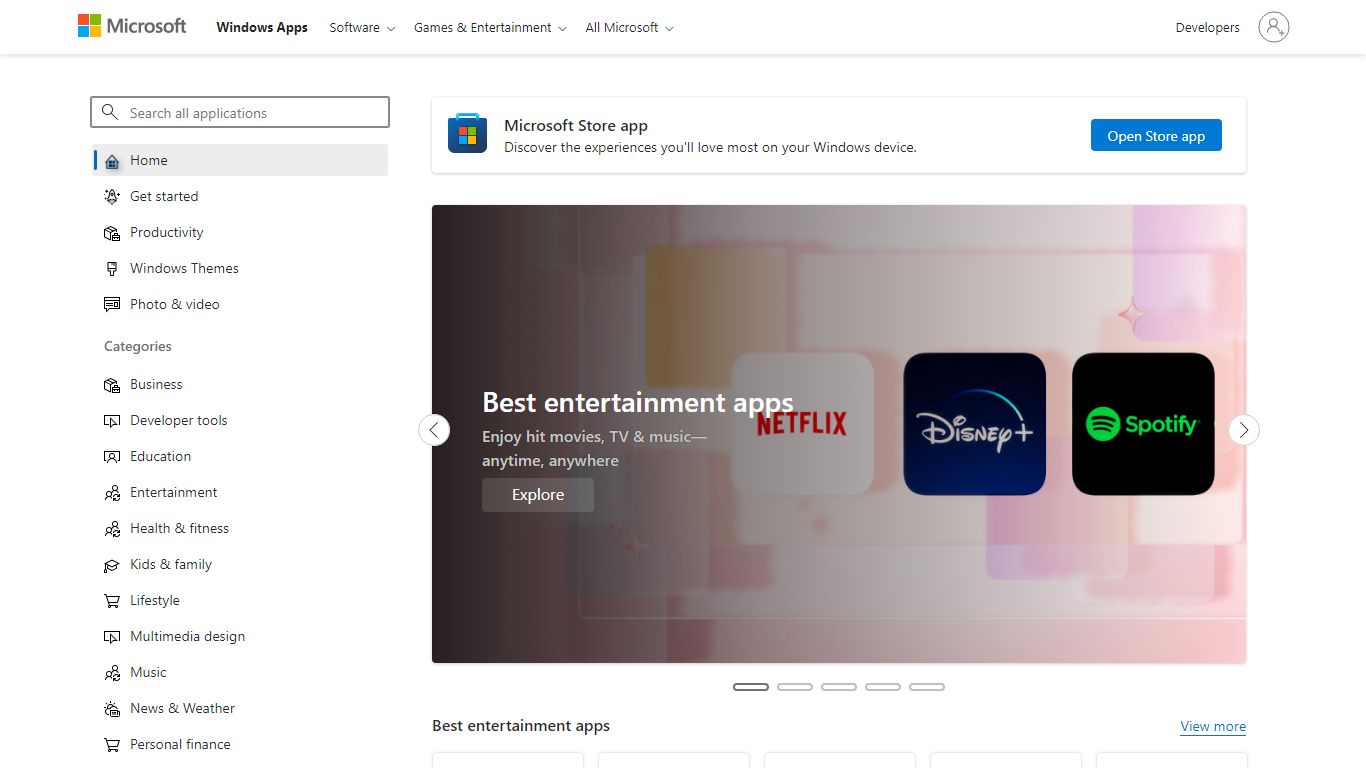Screen dimensions: 1366x768
Task: Select Home in sidebar
Action: click(x=240, y=160)
